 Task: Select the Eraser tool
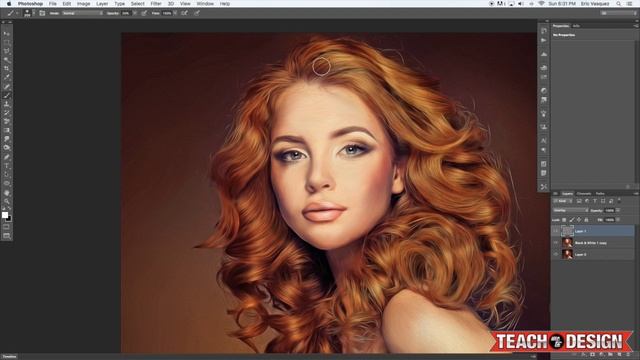pos(7,122)
